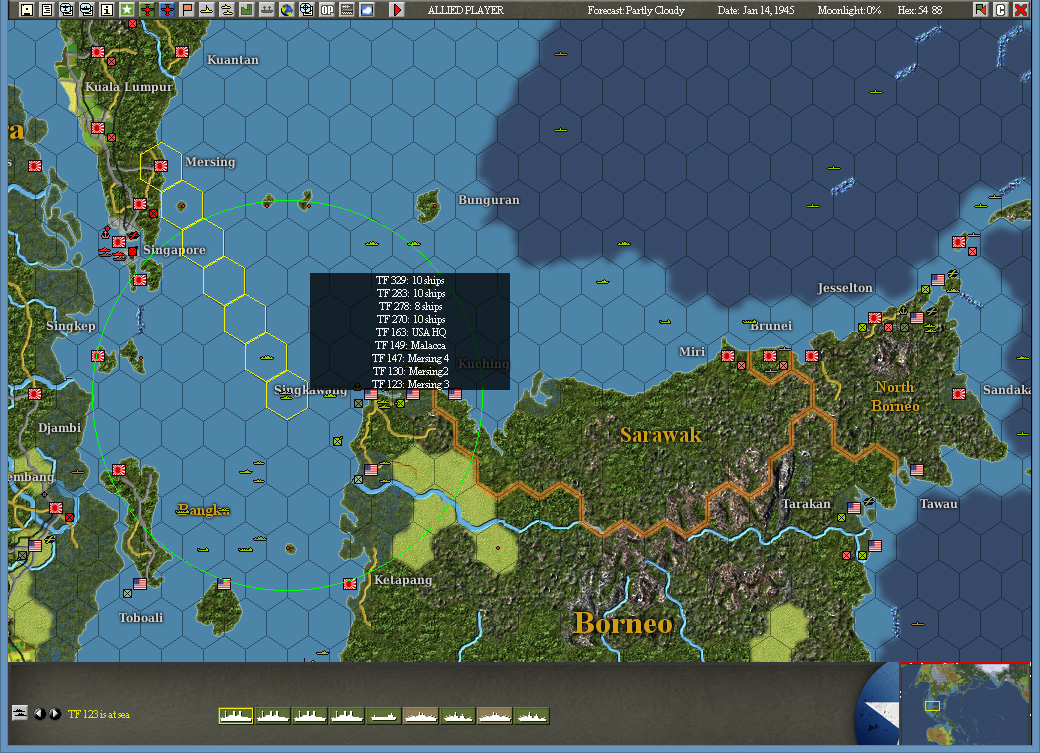Click the globe toolbar icon
This screenshot has height=753, width=1040.
pos(287,9)
